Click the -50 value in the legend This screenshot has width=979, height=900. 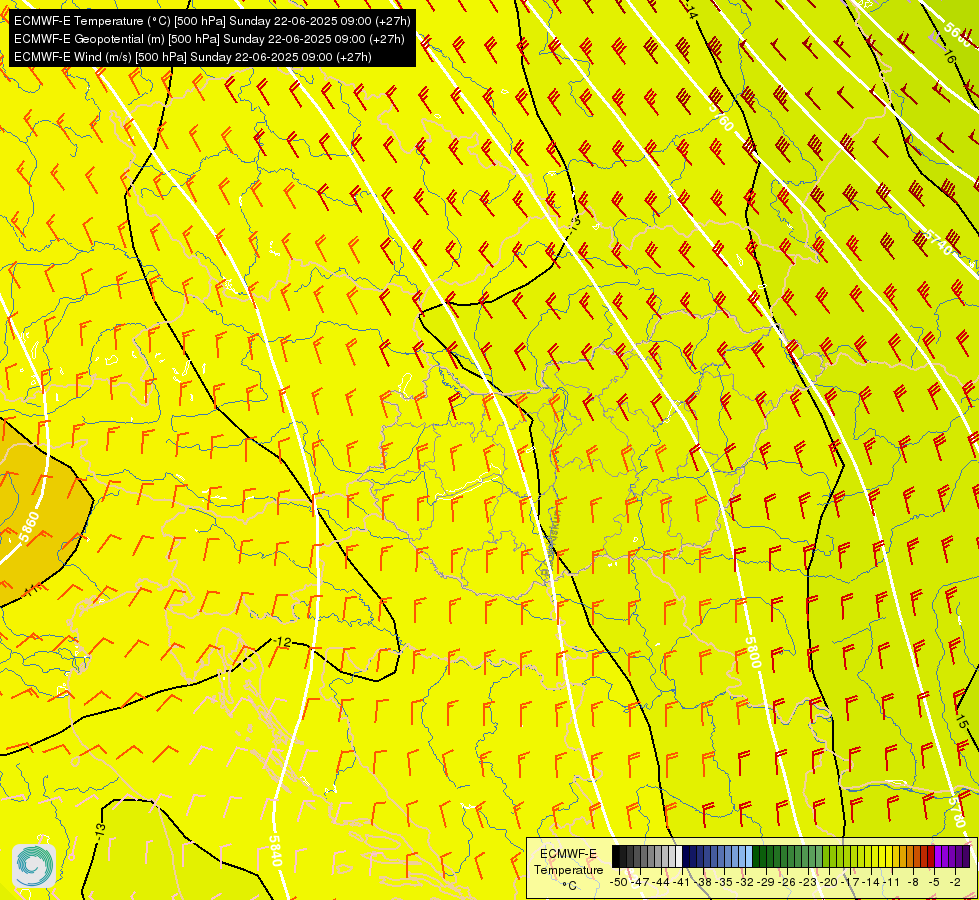click(x=619, y=882)
